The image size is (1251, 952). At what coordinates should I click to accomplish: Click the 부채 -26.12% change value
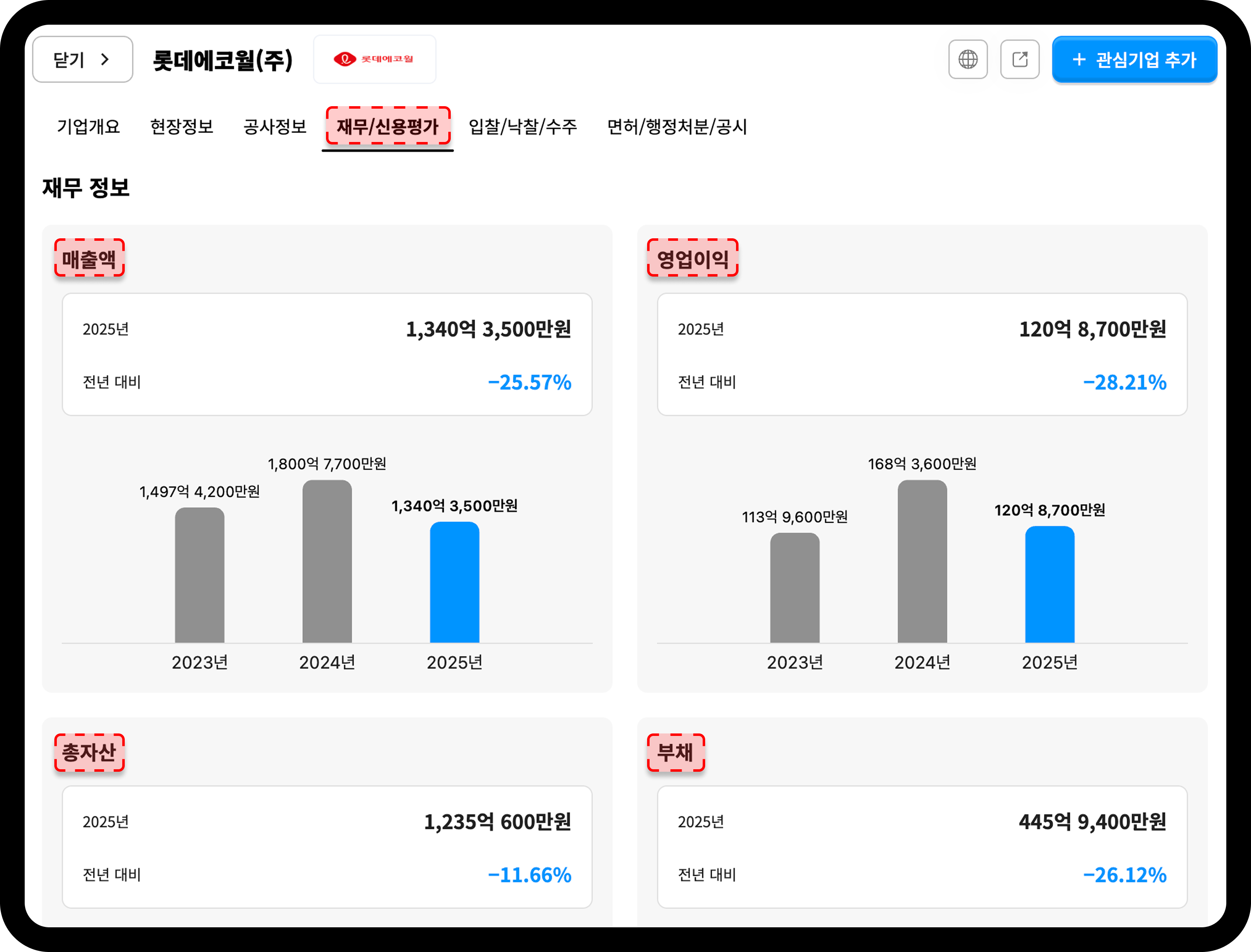1125,875
